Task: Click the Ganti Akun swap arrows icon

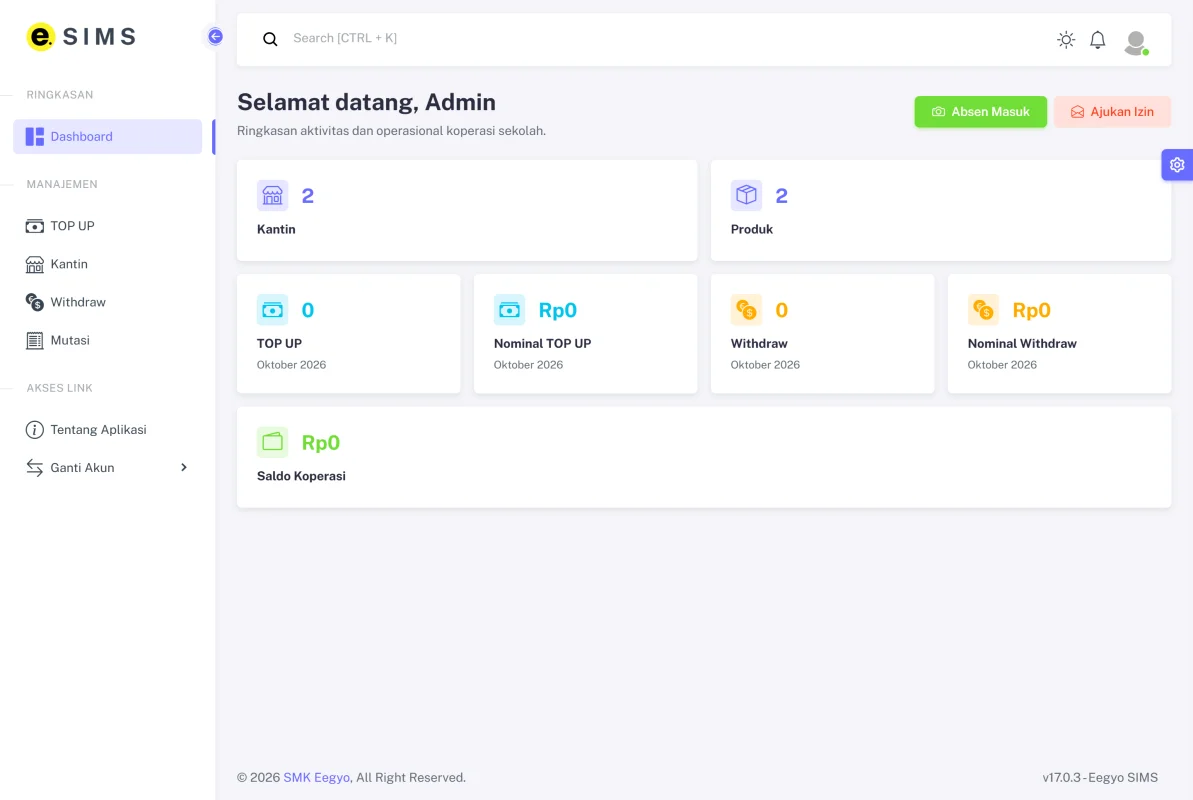Action: 35,467
